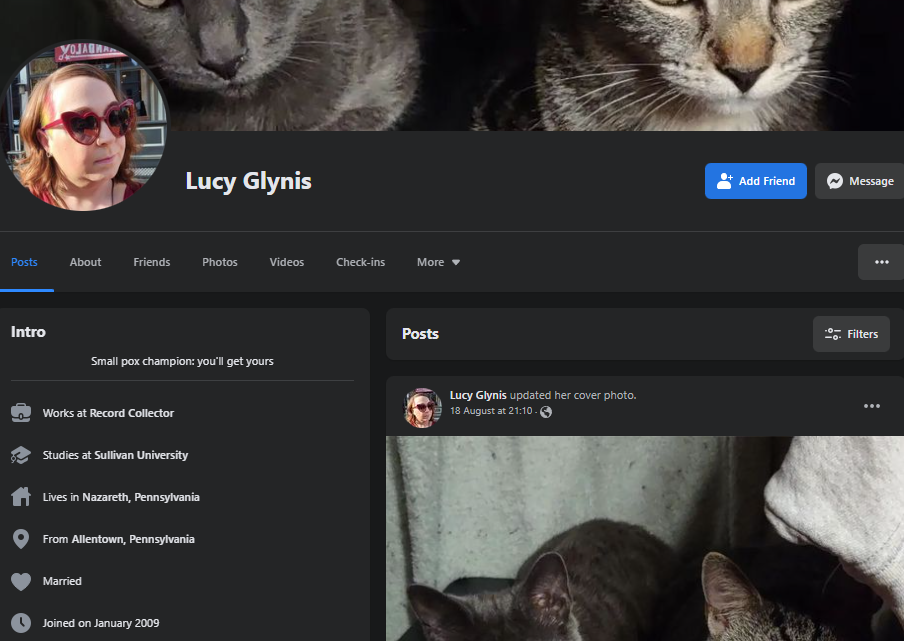Click the person-plus icon on Add Friend
Screen dimensions: 904x641
pyautogui.click(x=725, y=181)
